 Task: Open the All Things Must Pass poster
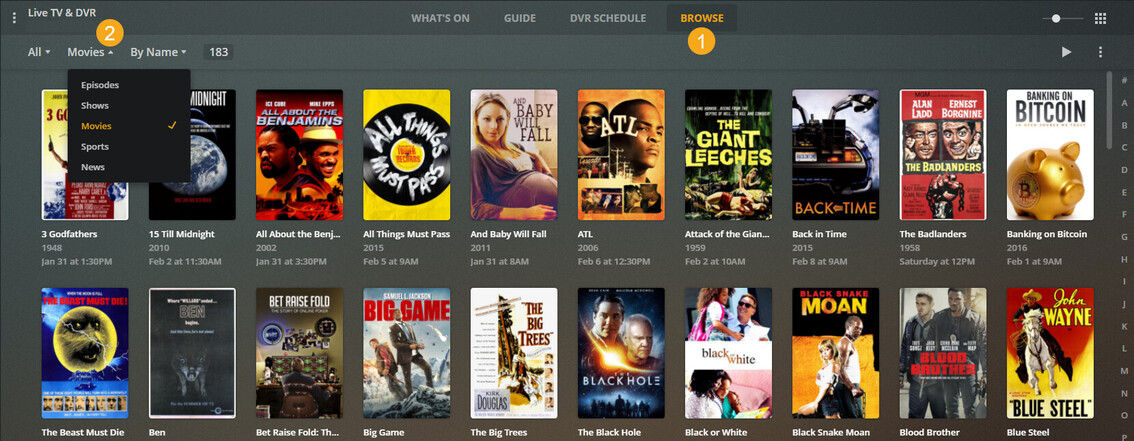406,155
